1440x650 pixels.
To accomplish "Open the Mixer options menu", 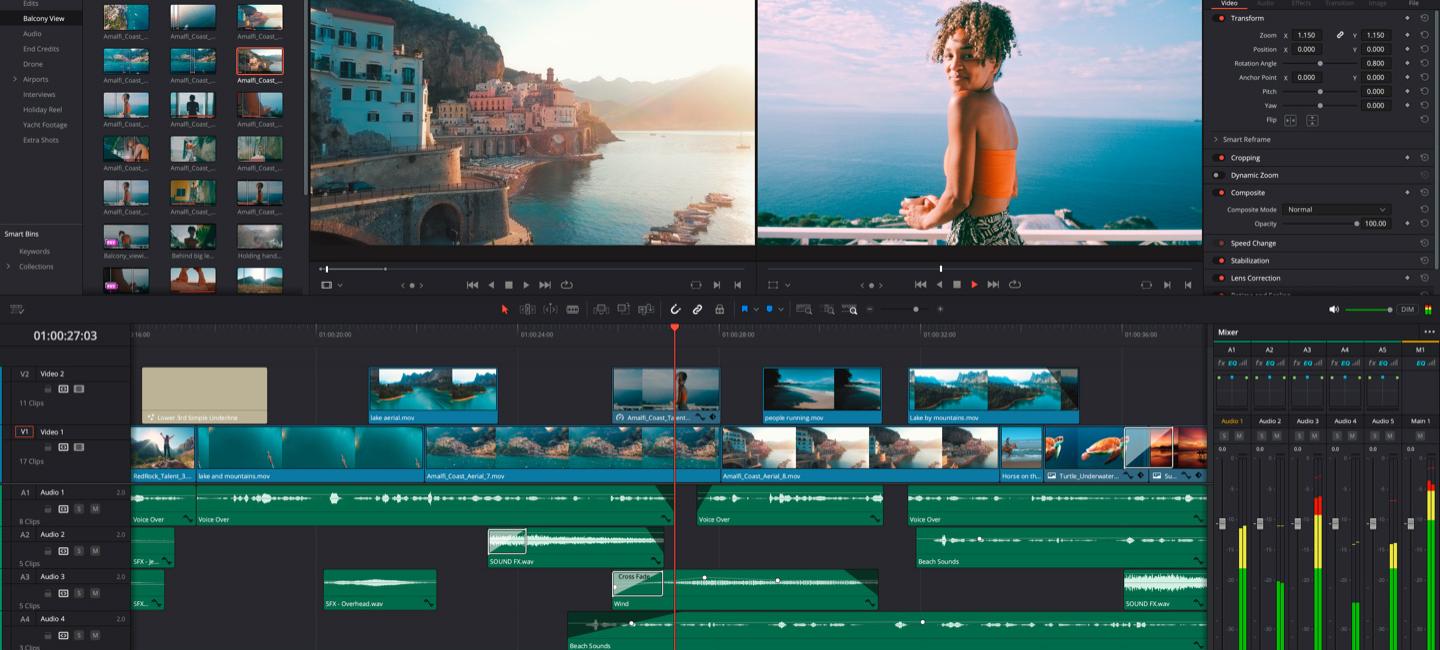I will point(1429,332).
